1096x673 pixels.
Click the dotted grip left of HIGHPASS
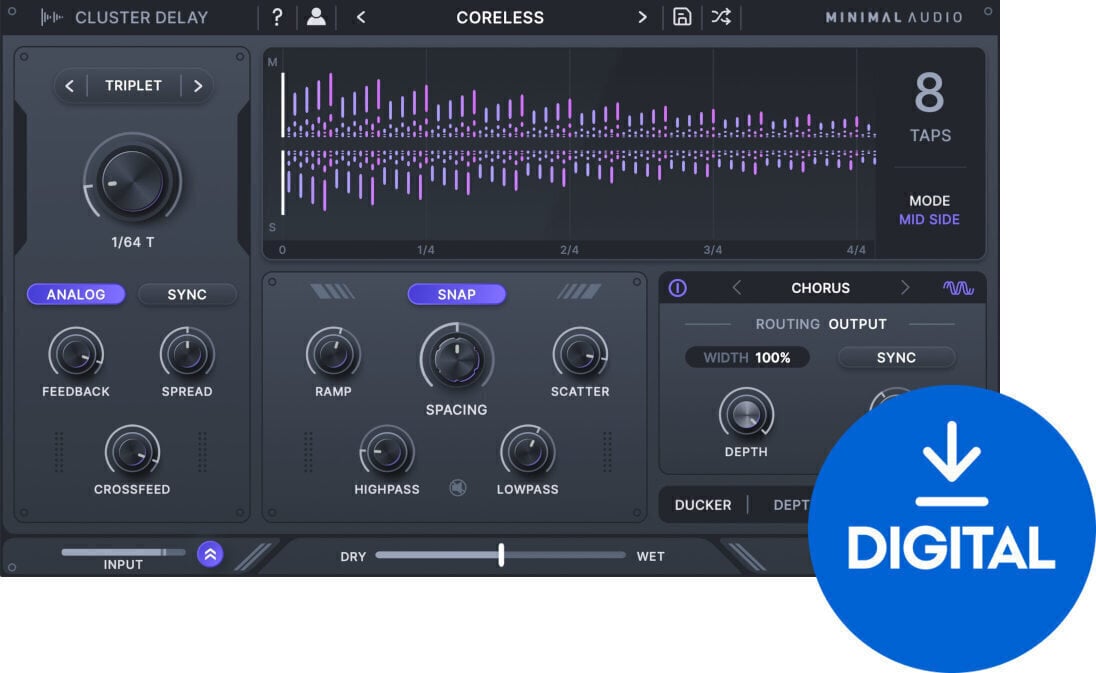coord(308,451)
